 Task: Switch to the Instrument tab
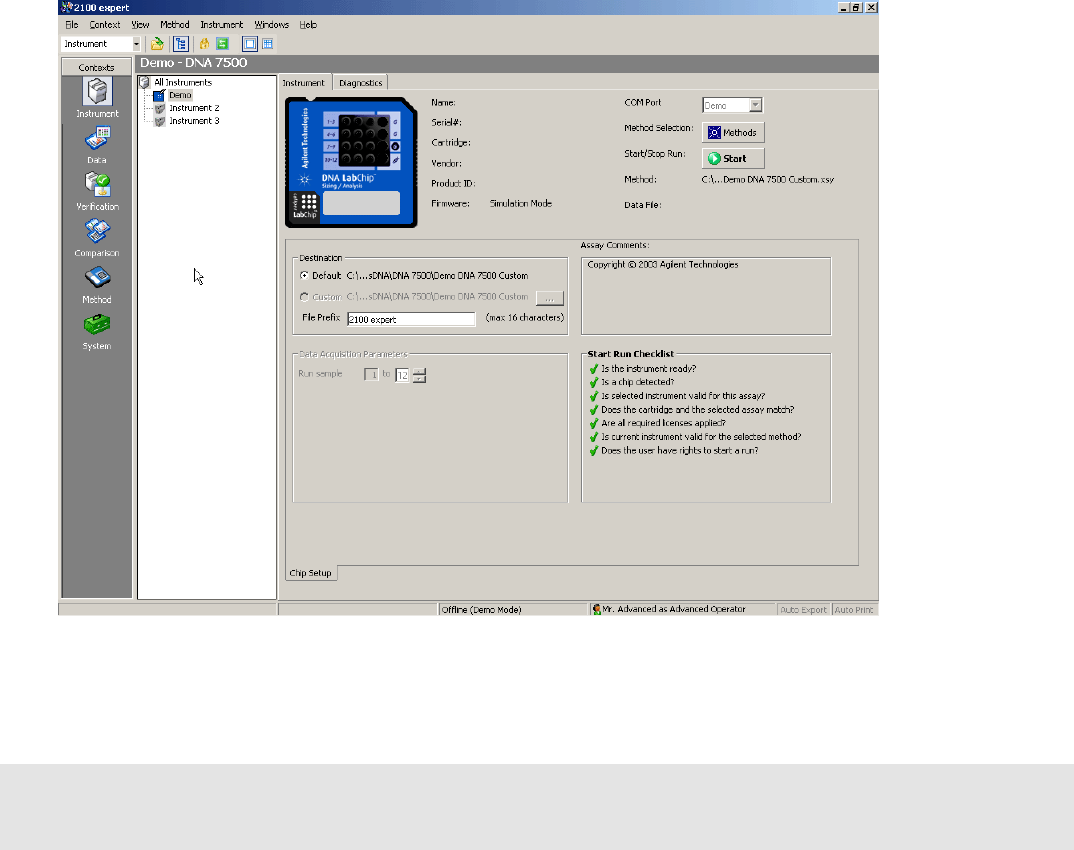coord(303,82)
